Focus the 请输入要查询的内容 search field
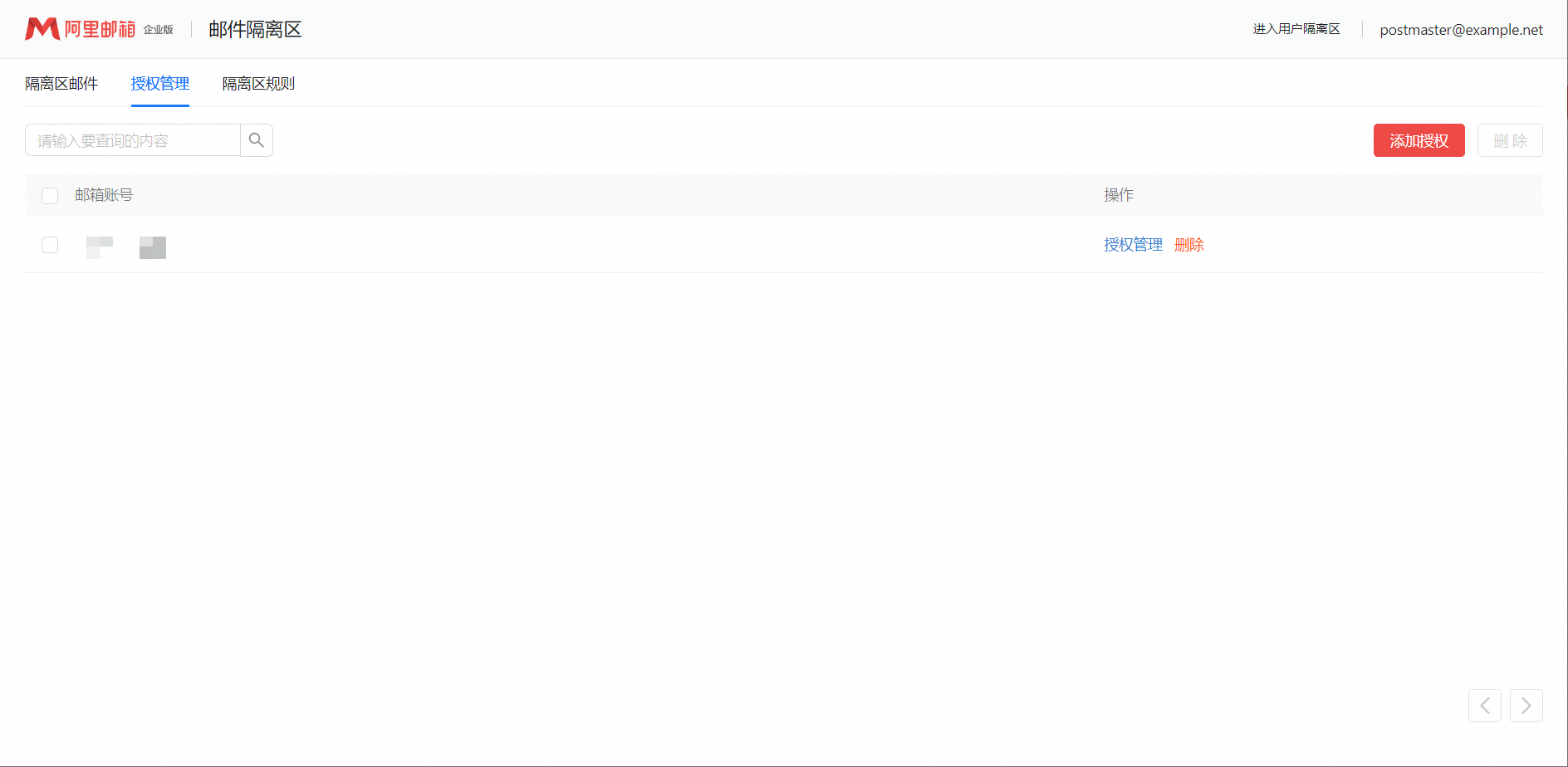Viewport: 1568px width, 767px height. (133, 140)
